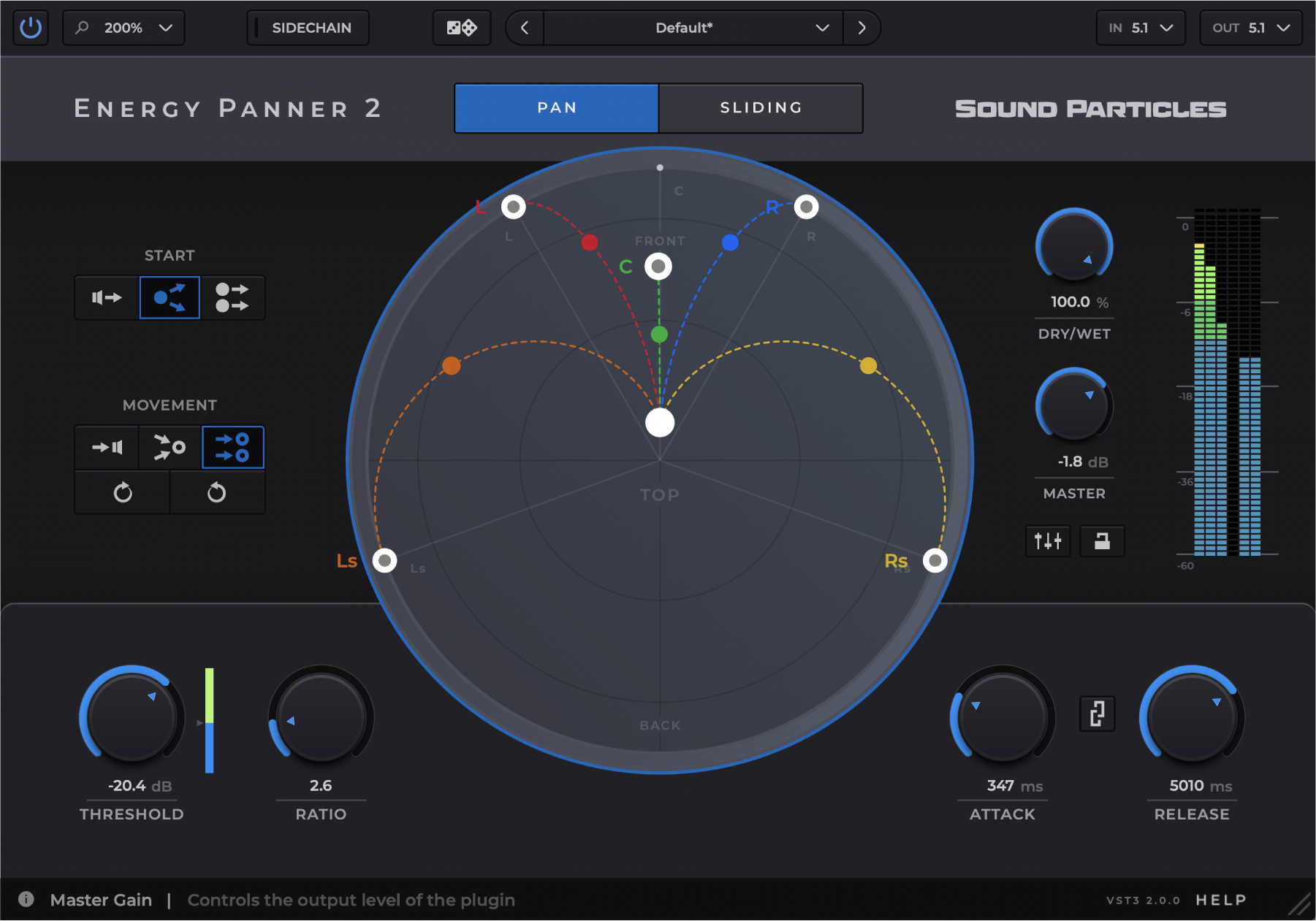Select the Rs speaker end handle
Screen dimensions: 1316x921
pyautogui.click(x=935, y=560)
